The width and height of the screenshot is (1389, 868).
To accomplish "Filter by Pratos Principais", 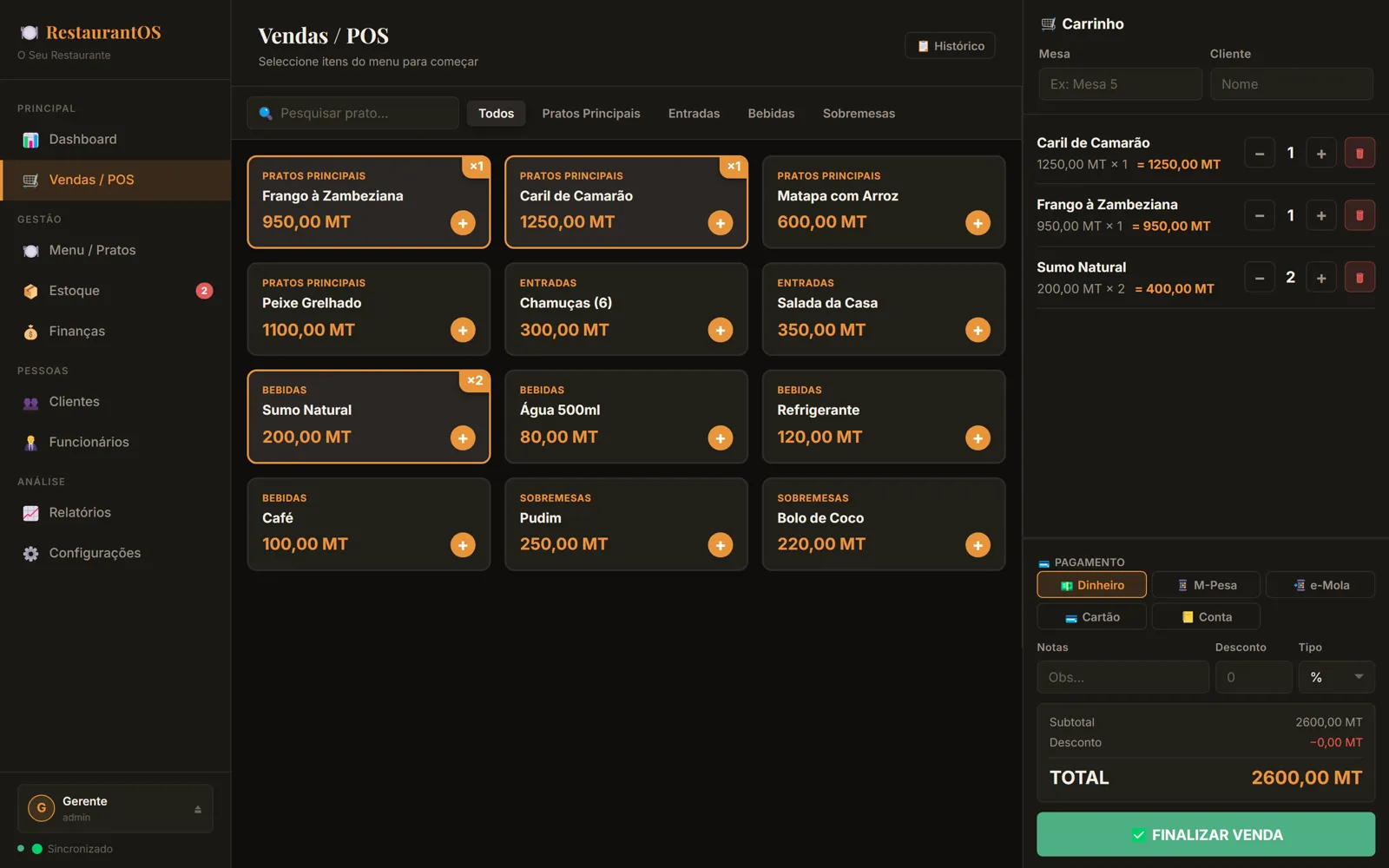I will click(x=591, y=114).
